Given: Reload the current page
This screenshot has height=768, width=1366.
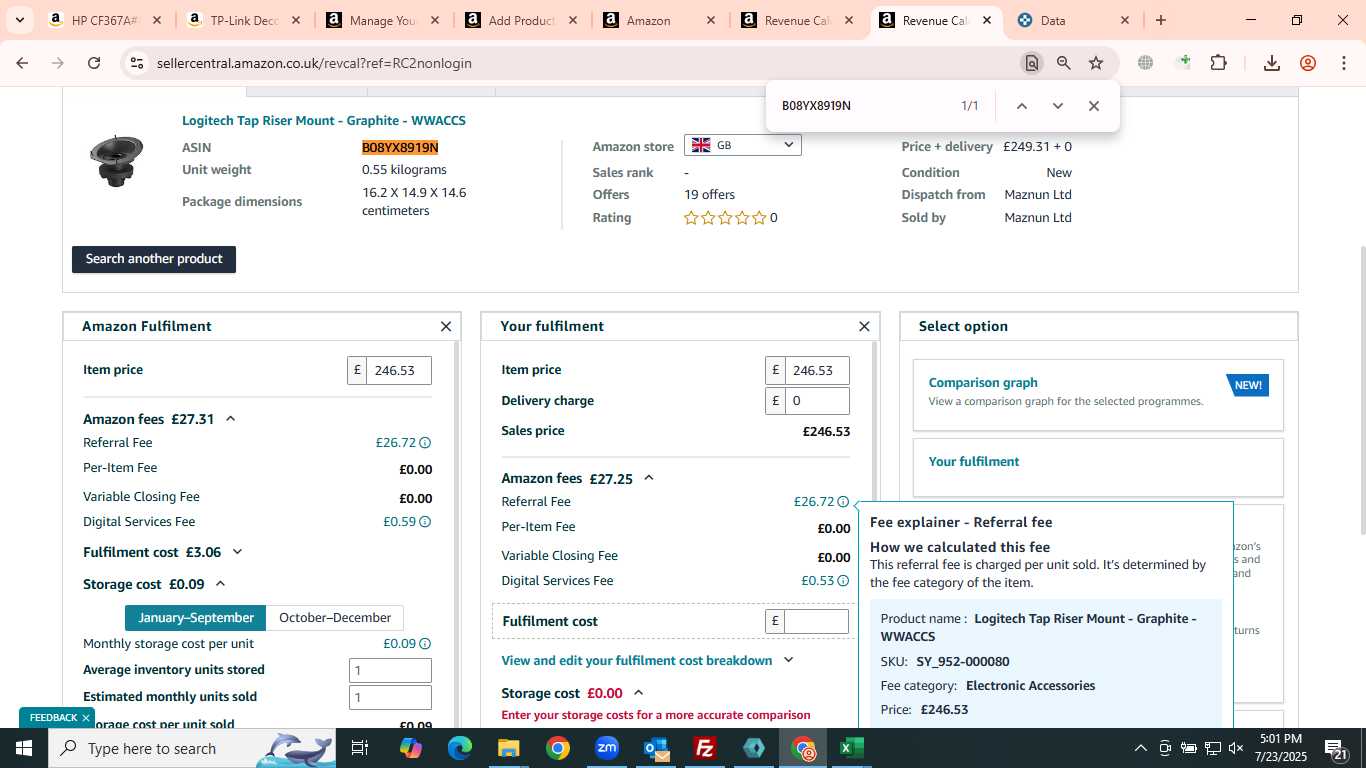Looking at the screenshot, I should [94, 63].
